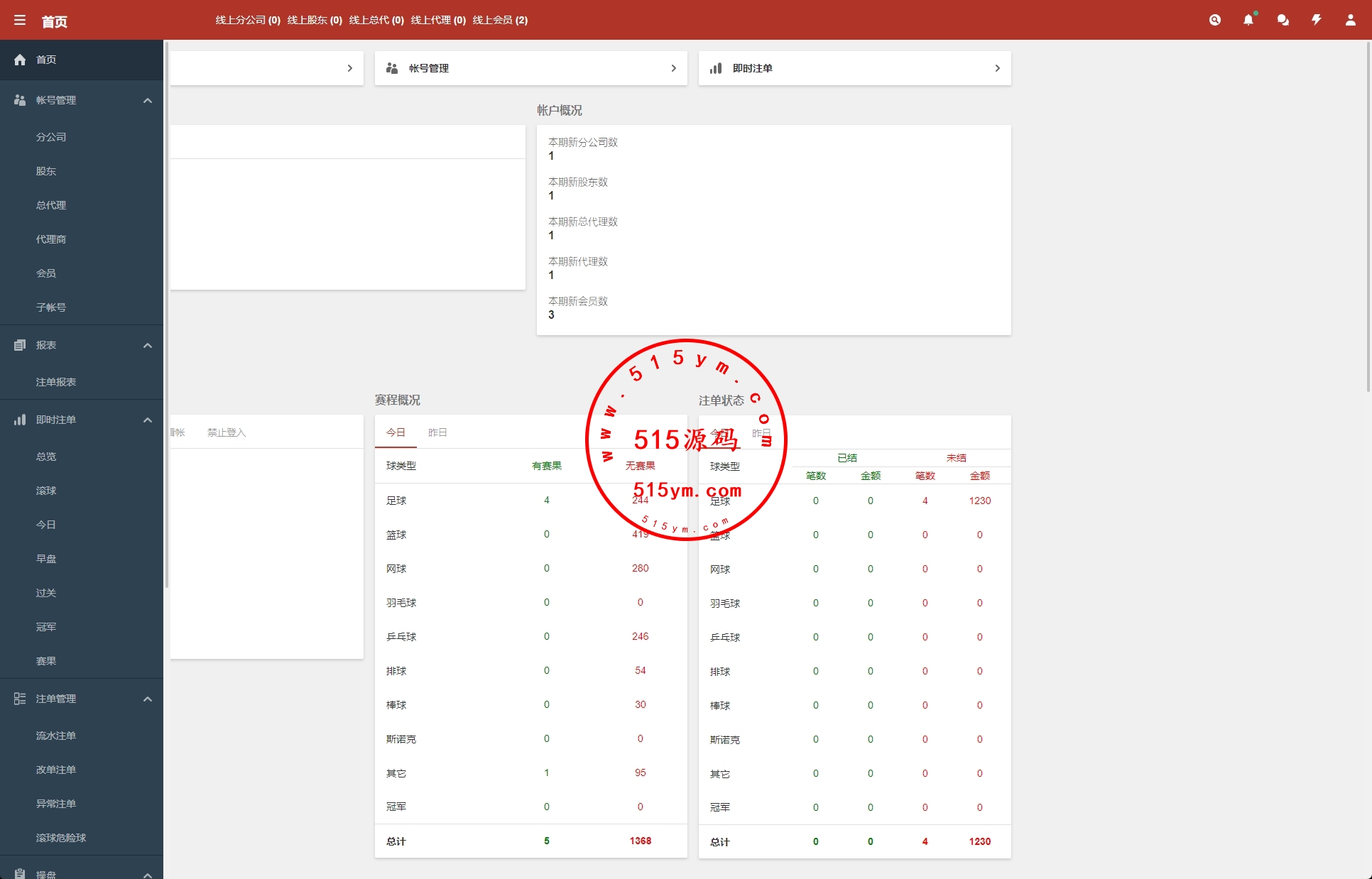Screen dimensions: 1372x879
Task: Click the main page vertical scrollbar
Action: click(1368, 213)
